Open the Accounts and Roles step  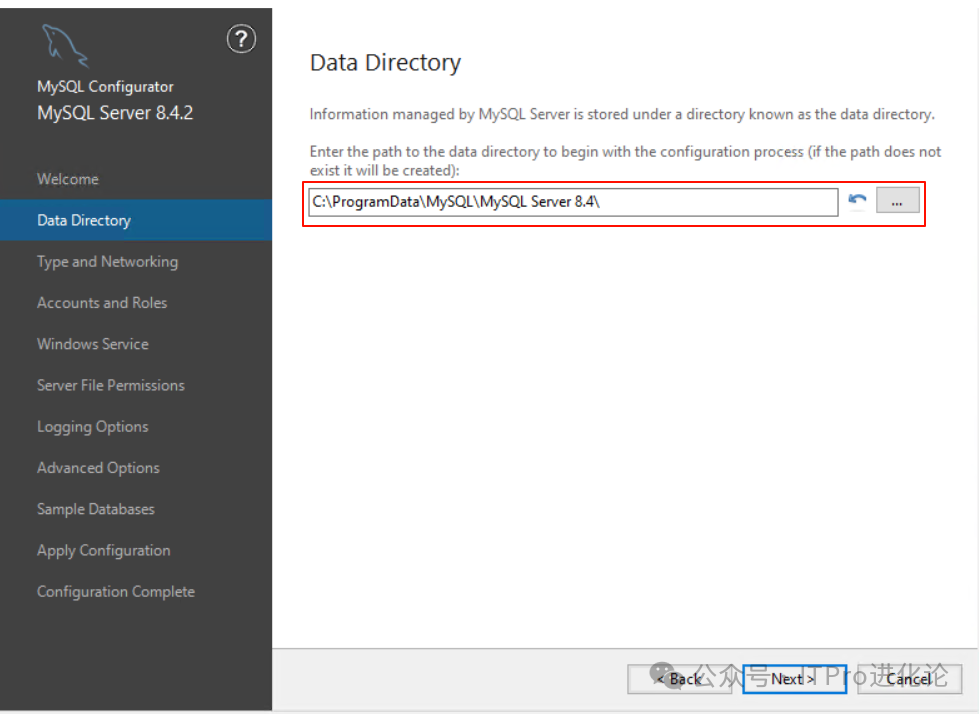pyautogui.click(x=102, y=303)
